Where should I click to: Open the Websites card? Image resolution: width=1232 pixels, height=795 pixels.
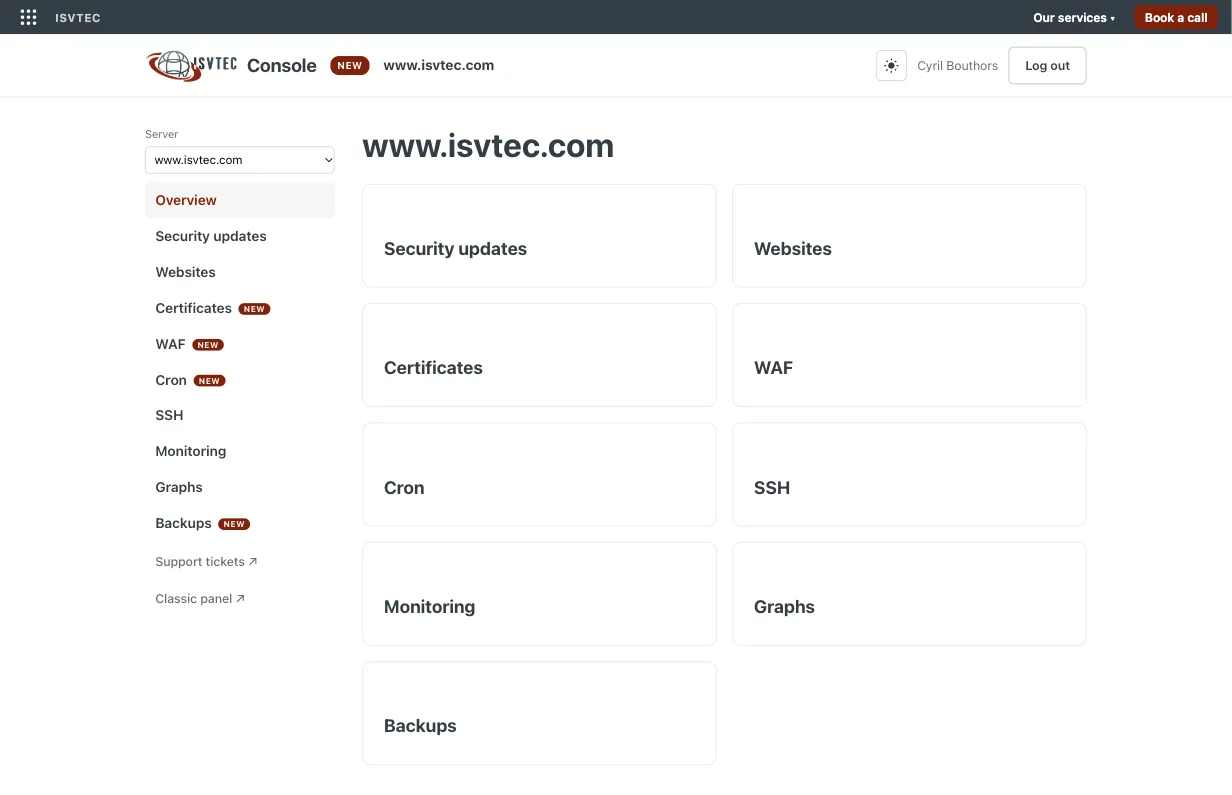(909, 236)
